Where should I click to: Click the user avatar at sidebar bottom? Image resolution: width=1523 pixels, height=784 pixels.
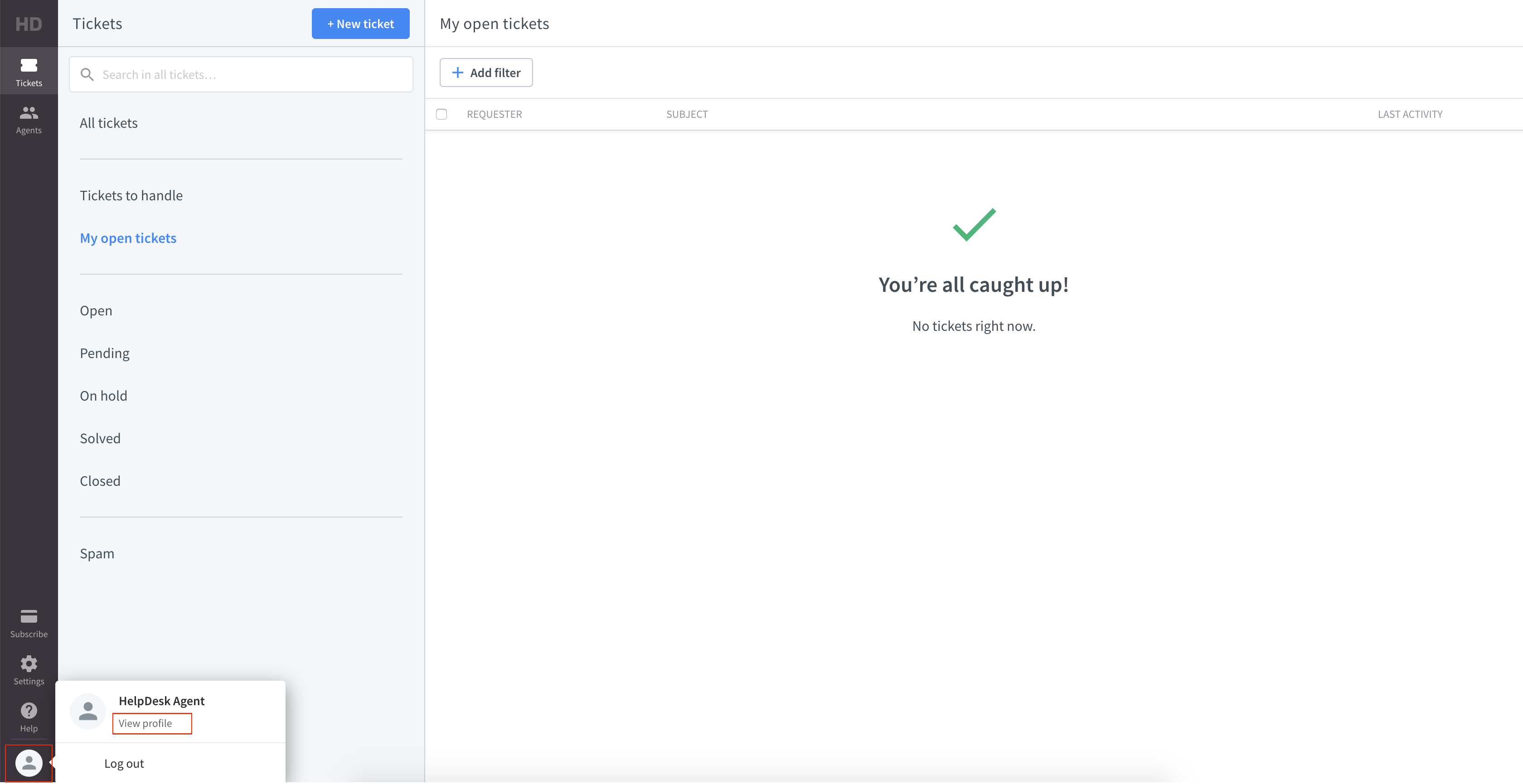pos(29,763)
